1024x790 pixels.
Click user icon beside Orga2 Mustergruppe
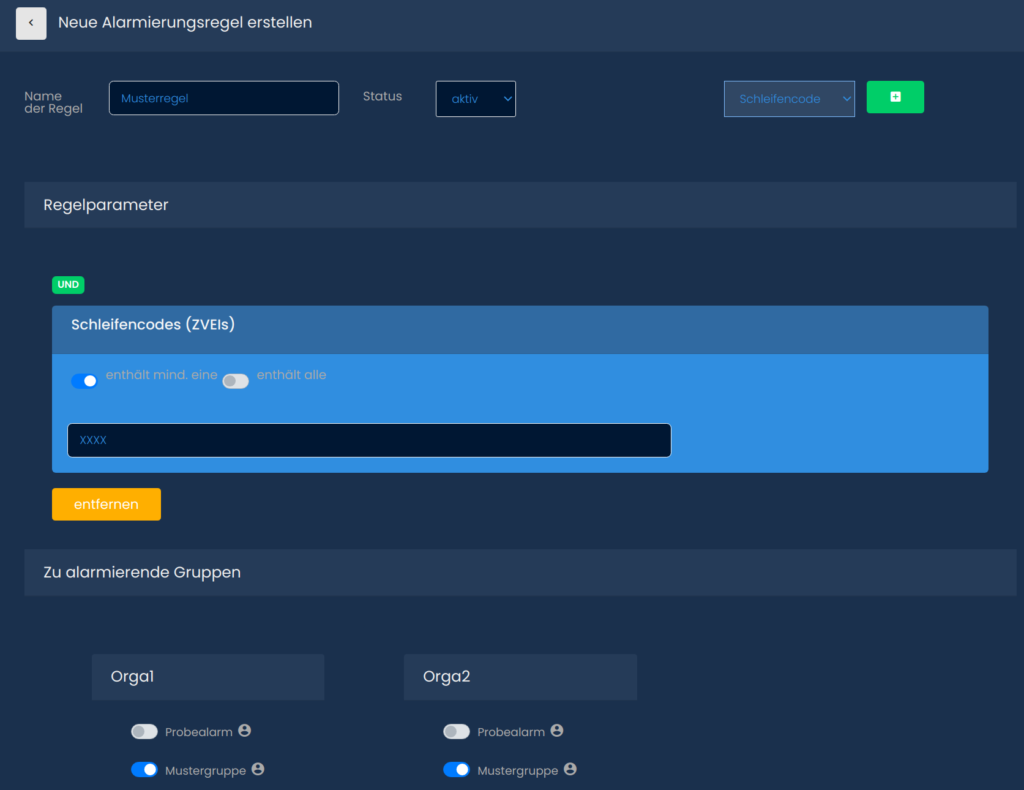(x=570, y=769)
